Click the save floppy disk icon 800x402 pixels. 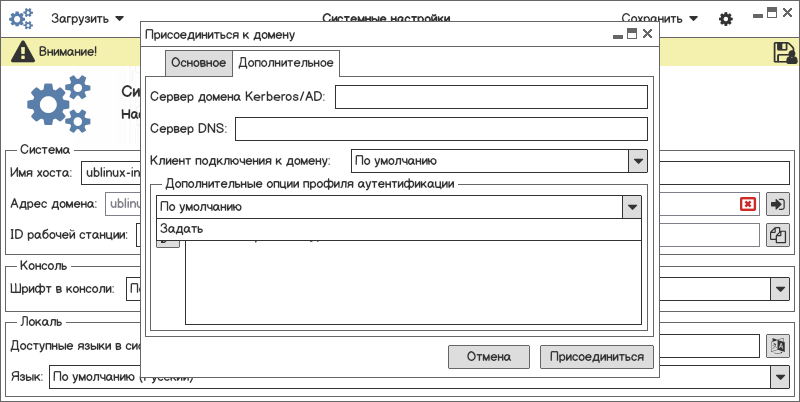point(783,53)
